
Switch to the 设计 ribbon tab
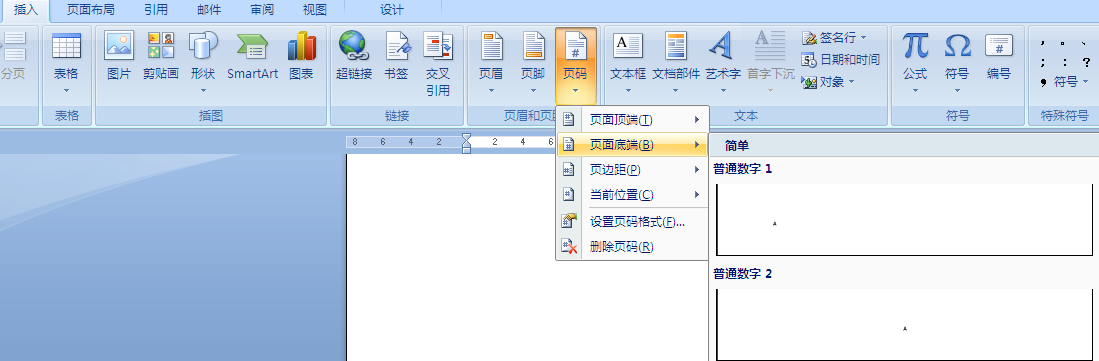(392, 10)
